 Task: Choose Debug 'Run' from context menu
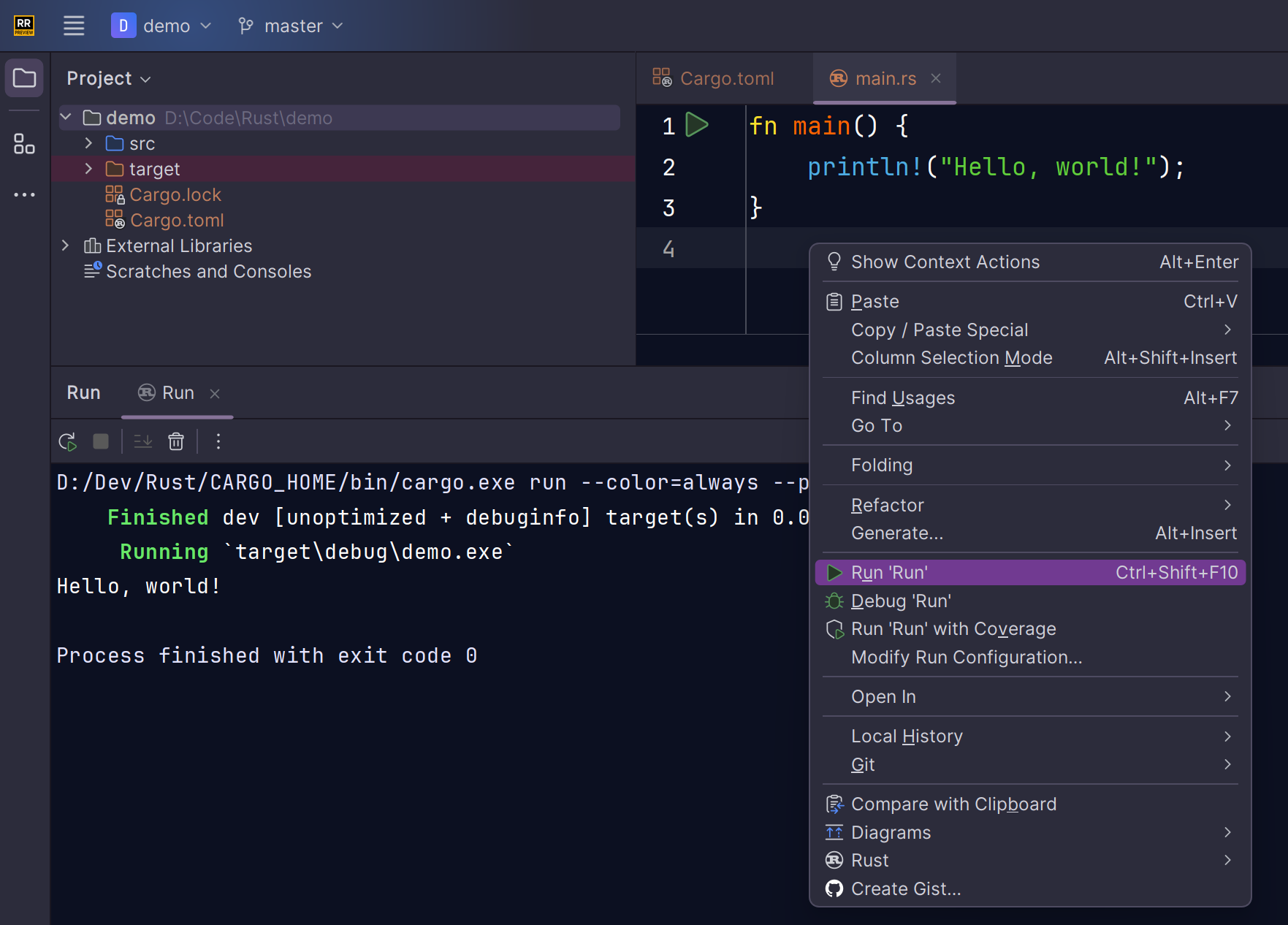coord(901,601)
